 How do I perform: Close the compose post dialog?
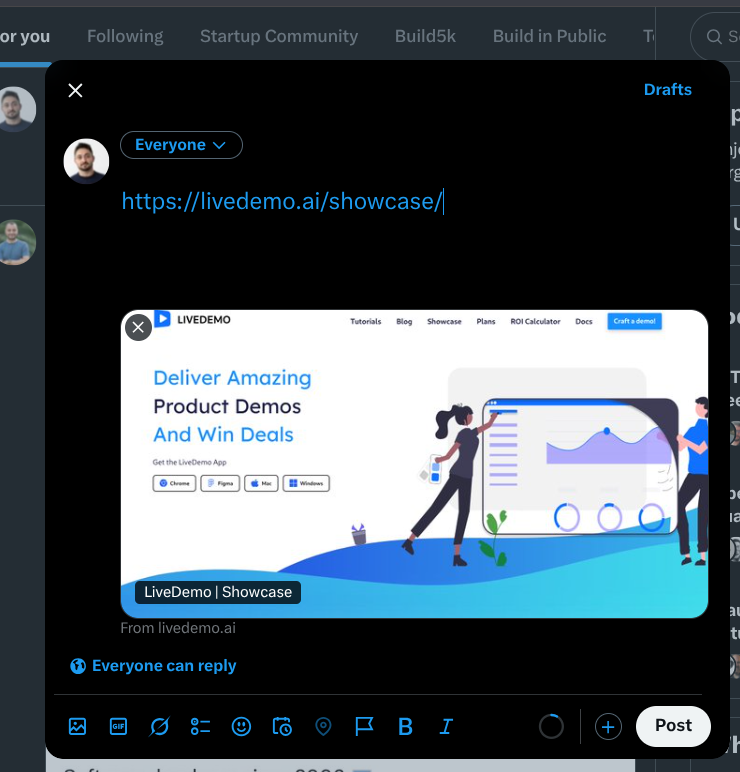tap(75, 91)
